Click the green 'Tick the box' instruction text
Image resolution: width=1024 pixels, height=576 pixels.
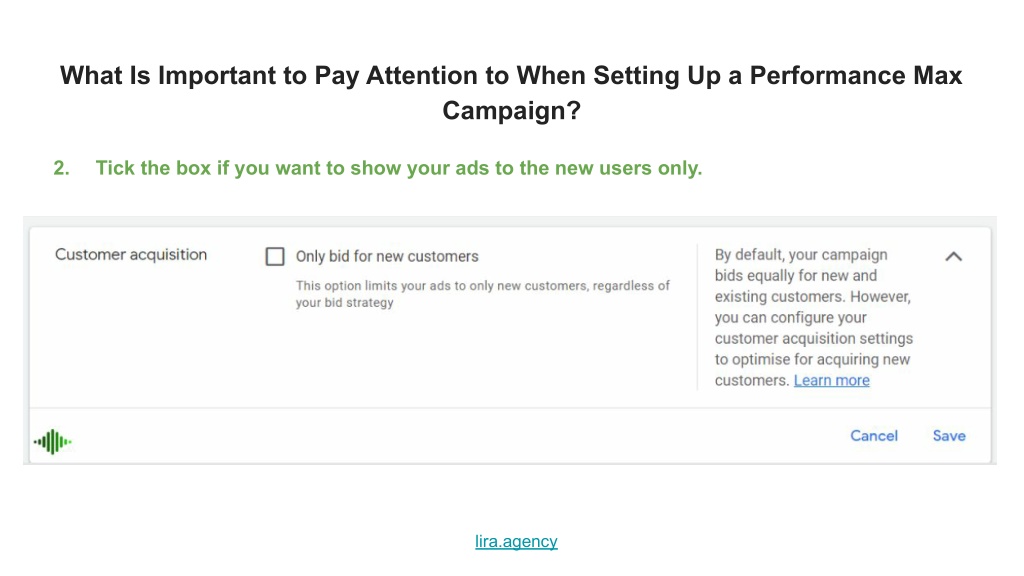click(x=399, y=168)
